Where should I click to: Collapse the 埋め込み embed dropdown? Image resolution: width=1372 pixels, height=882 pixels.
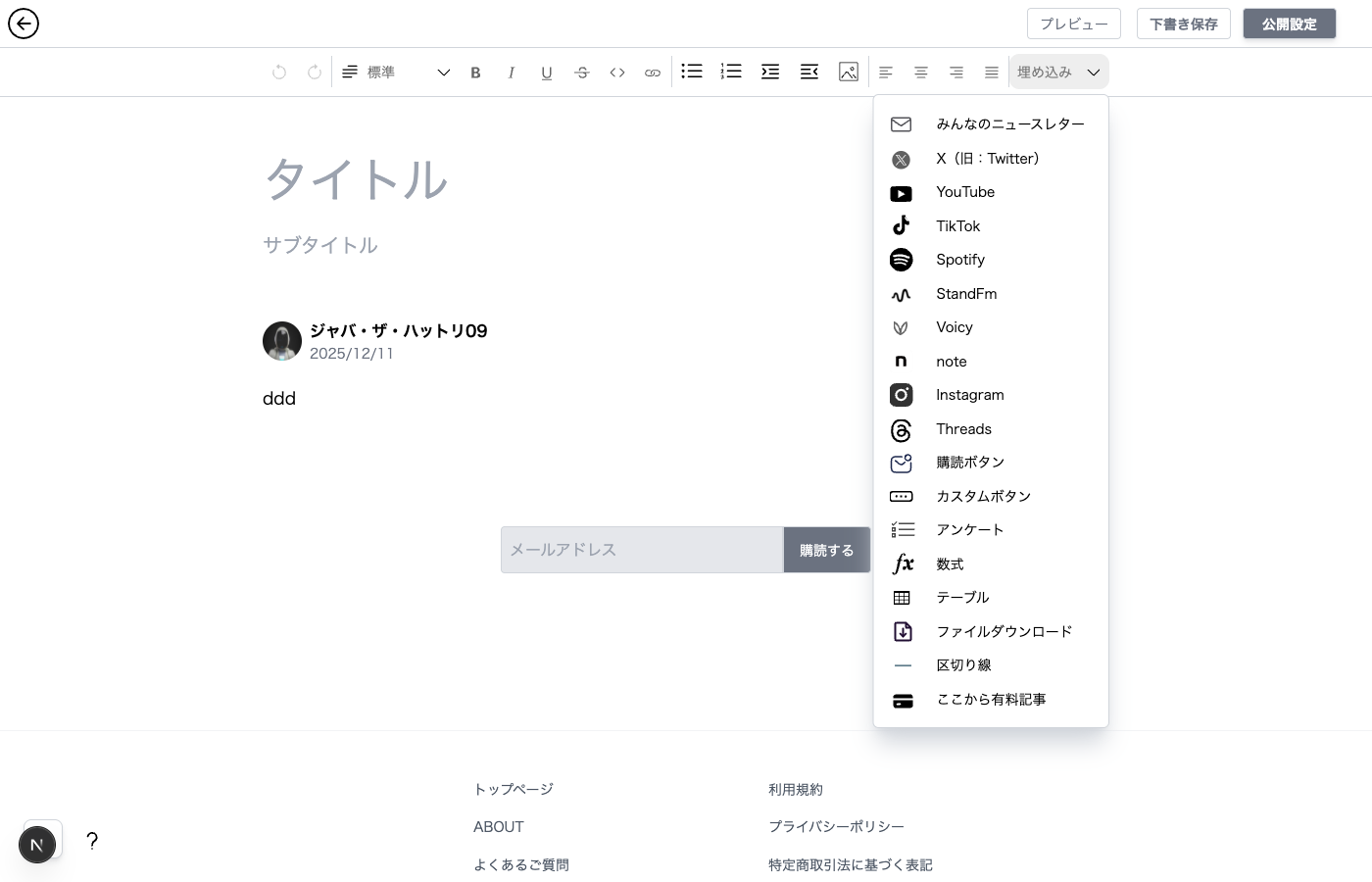(1058, 73)
